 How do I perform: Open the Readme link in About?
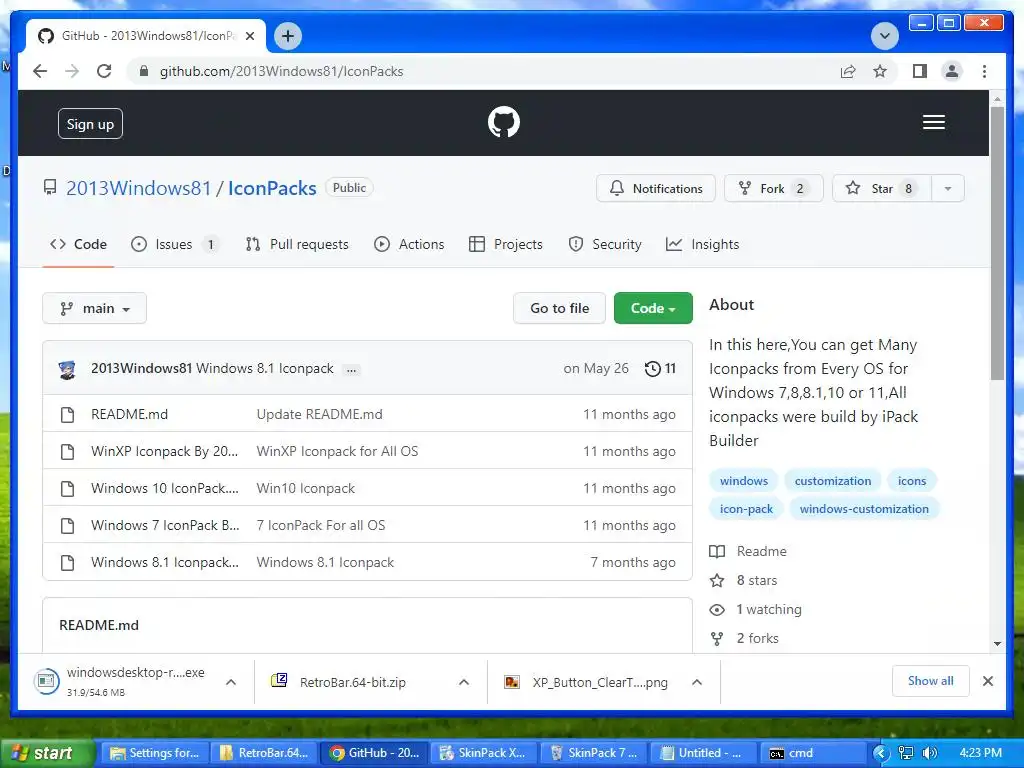point(748,551)
